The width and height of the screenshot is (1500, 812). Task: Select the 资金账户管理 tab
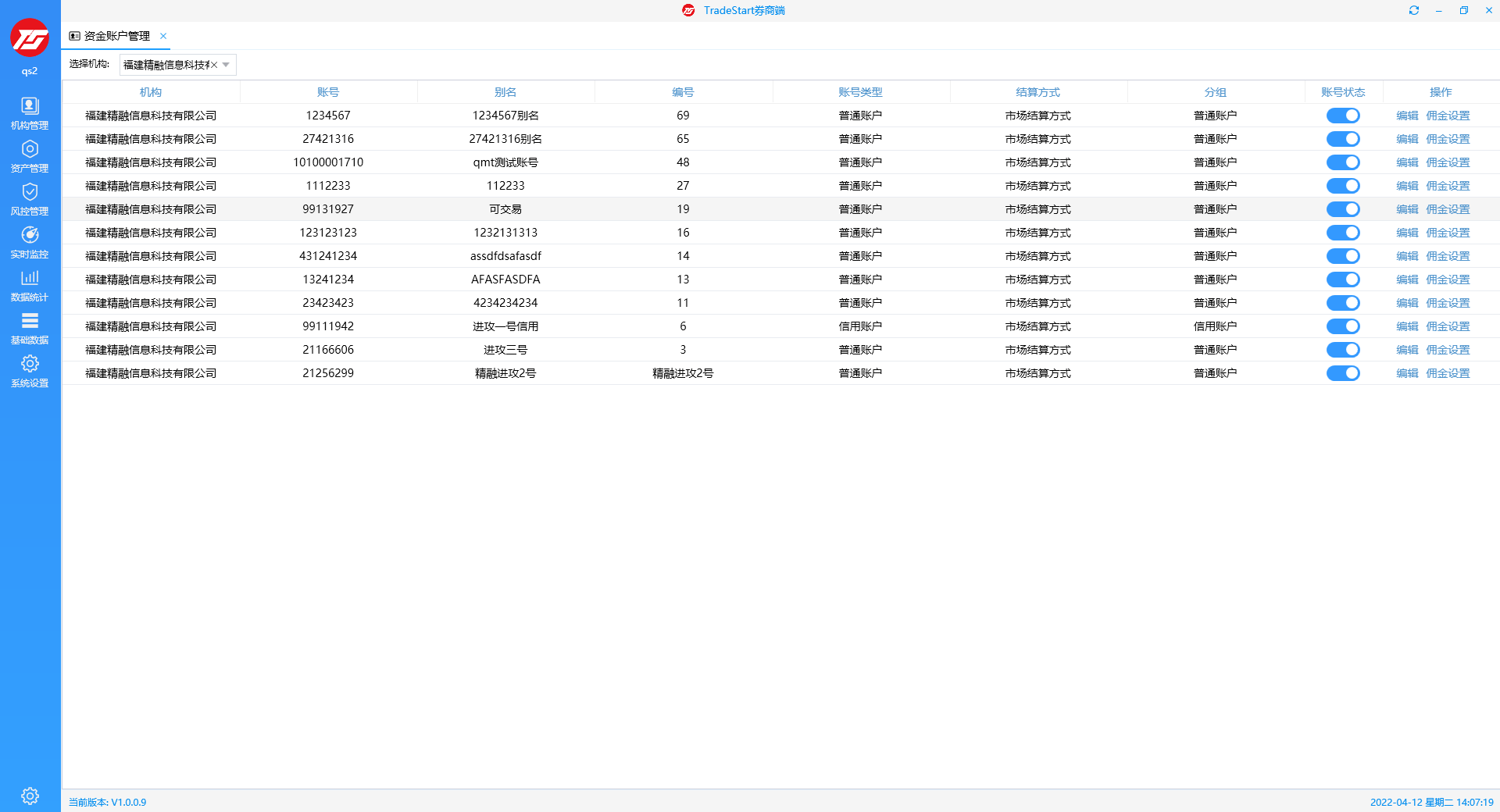(x=116, y=36)
